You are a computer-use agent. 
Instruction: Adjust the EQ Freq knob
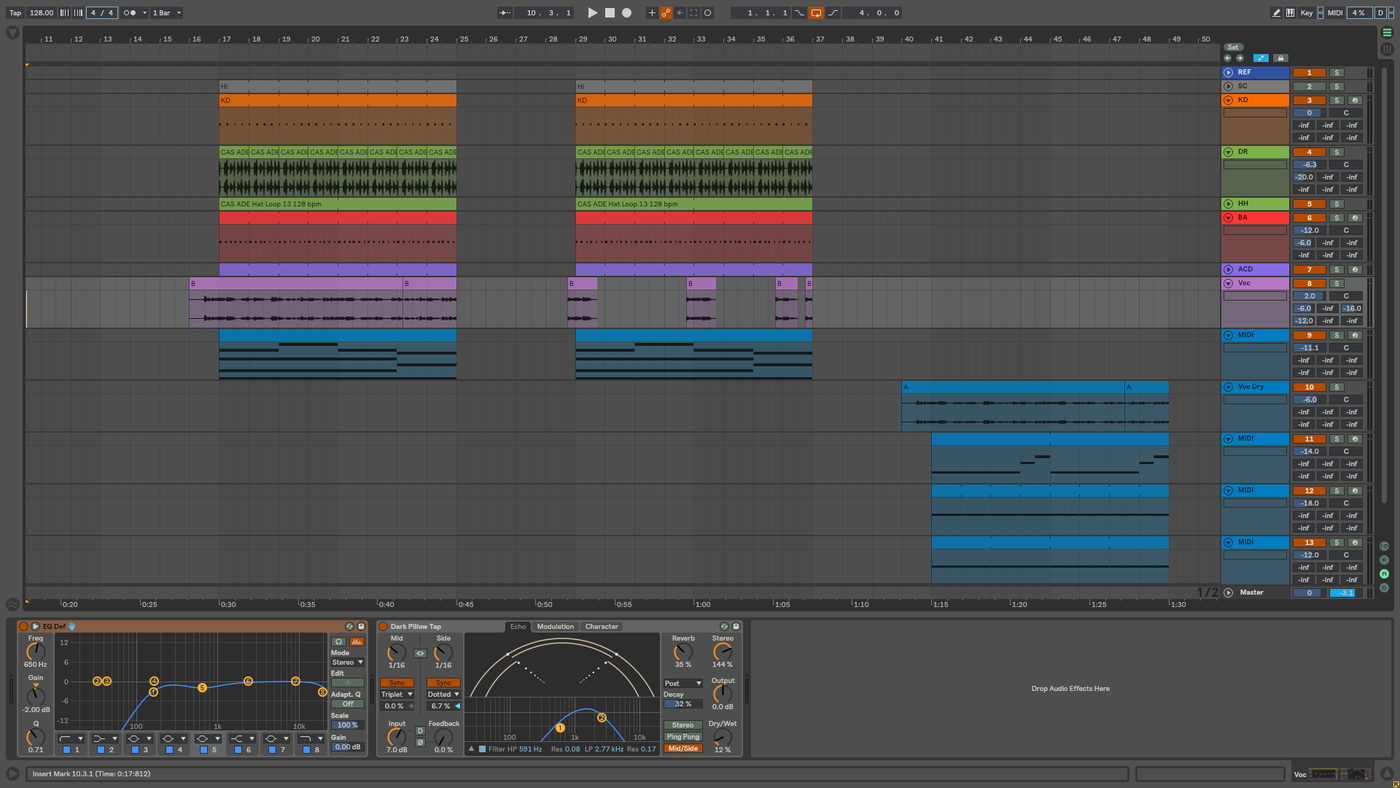pos(36,651)
